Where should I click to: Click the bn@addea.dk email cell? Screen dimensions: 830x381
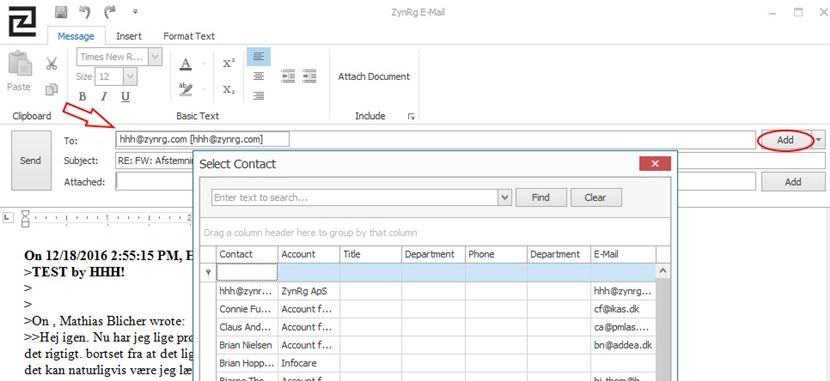[623, 345]
